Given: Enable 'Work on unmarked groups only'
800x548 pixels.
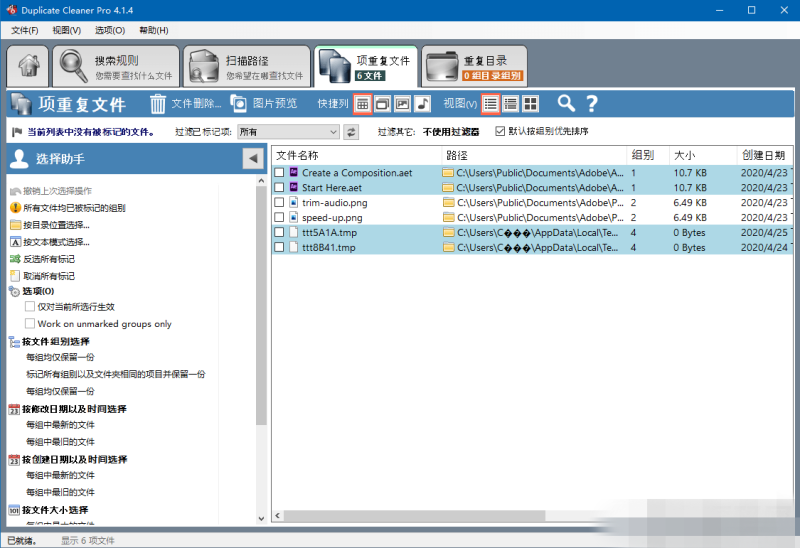Looking at the screenshot, I should click(30, 324).
